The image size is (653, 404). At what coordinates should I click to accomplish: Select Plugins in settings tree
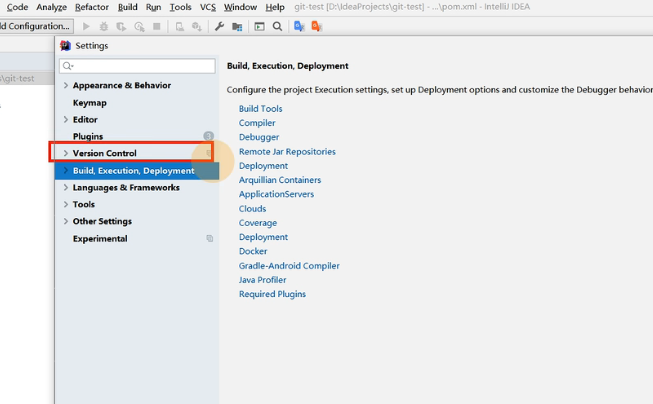(x=88, y=136)
